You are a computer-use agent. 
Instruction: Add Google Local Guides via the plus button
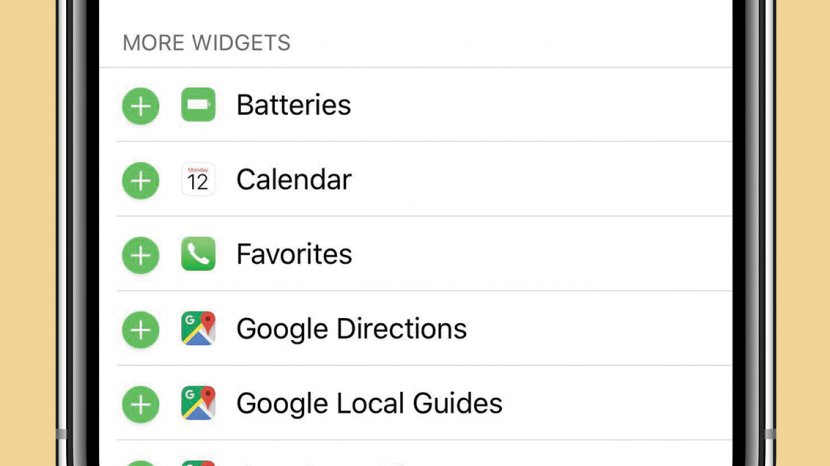click(x=141, y=404)
